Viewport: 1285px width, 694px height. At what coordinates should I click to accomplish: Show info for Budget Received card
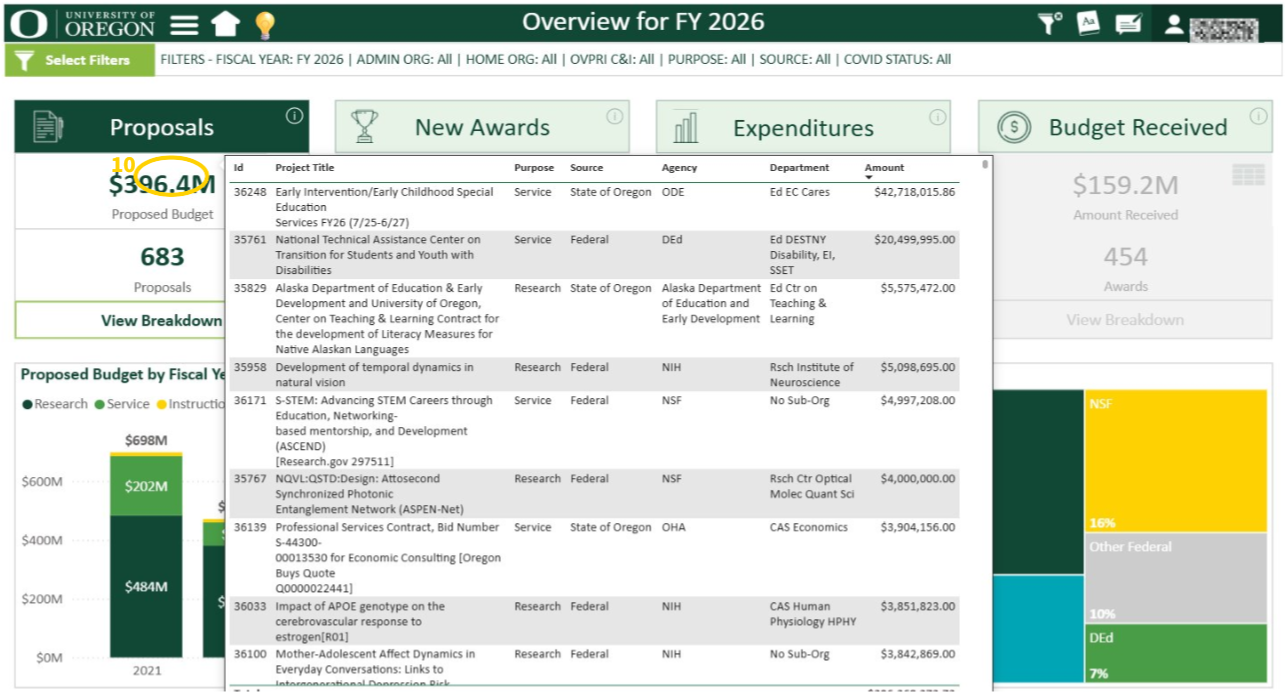click(1259, 116)
